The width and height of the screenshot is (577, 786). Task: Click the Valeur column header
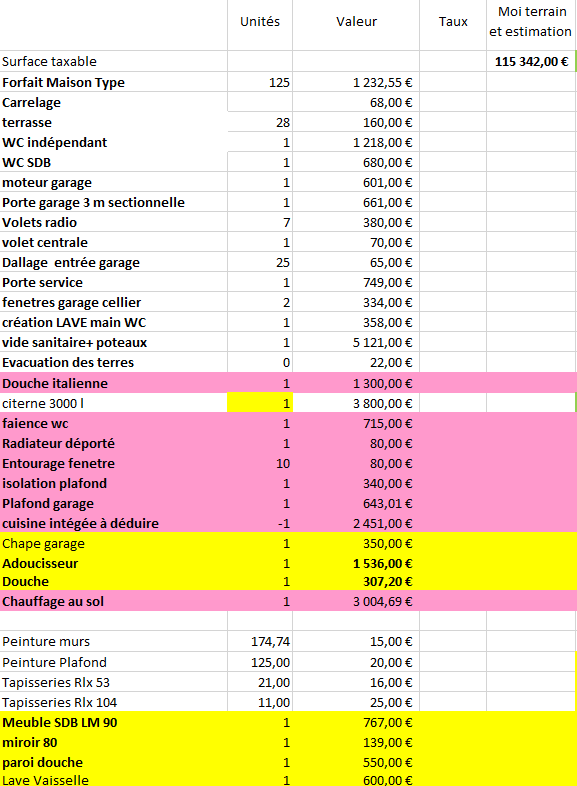[356, 22]
